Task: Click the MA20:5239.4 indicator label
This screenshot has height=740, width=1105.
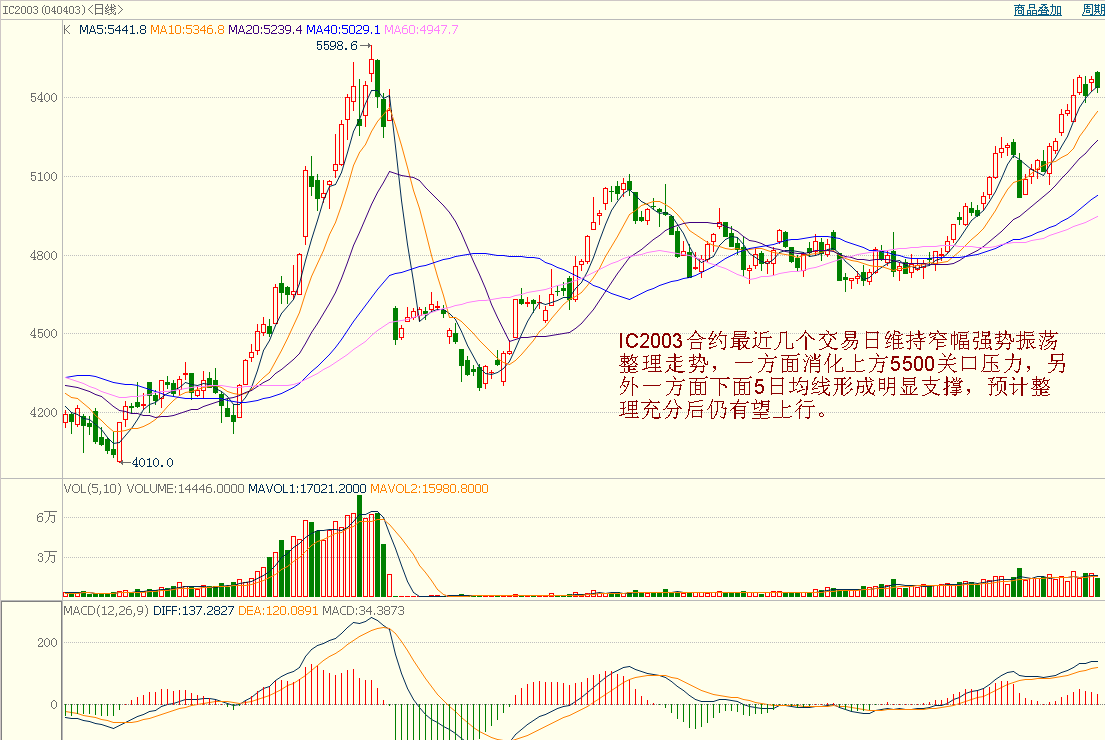Action: coord(265,30)
